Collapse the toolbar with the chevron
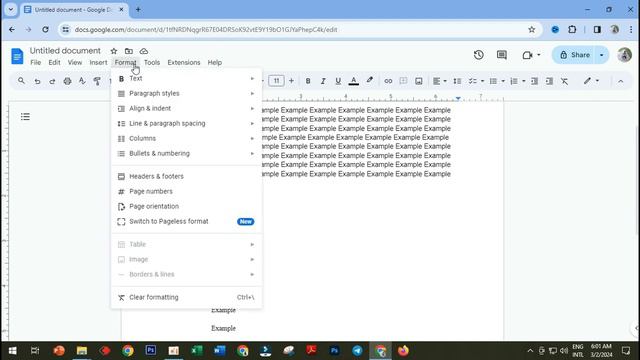This screenshot has height=360, width=640. pos(620,81)
